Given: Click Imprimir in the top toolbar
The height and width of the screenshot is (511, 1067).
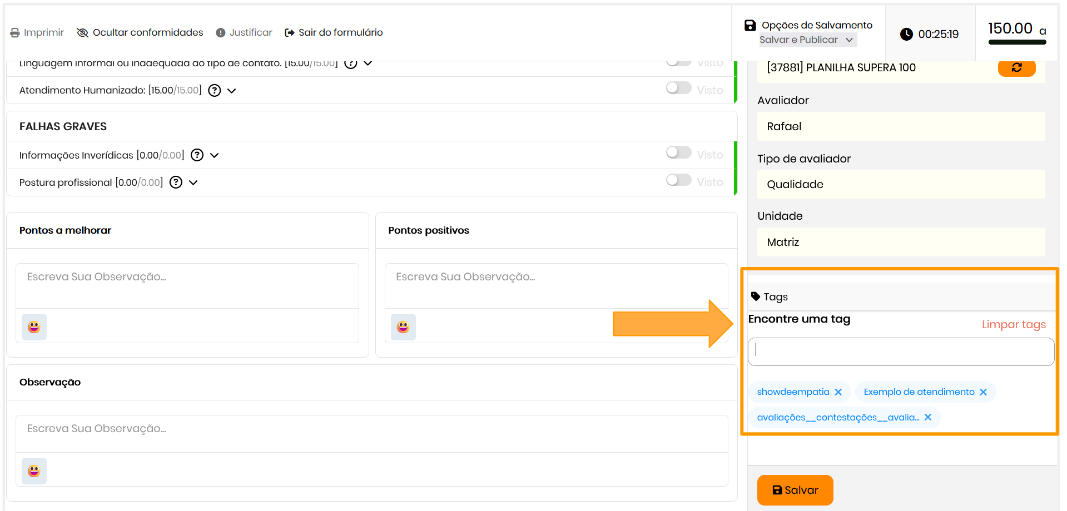Looking at the screenshot, I should [37, 33].
